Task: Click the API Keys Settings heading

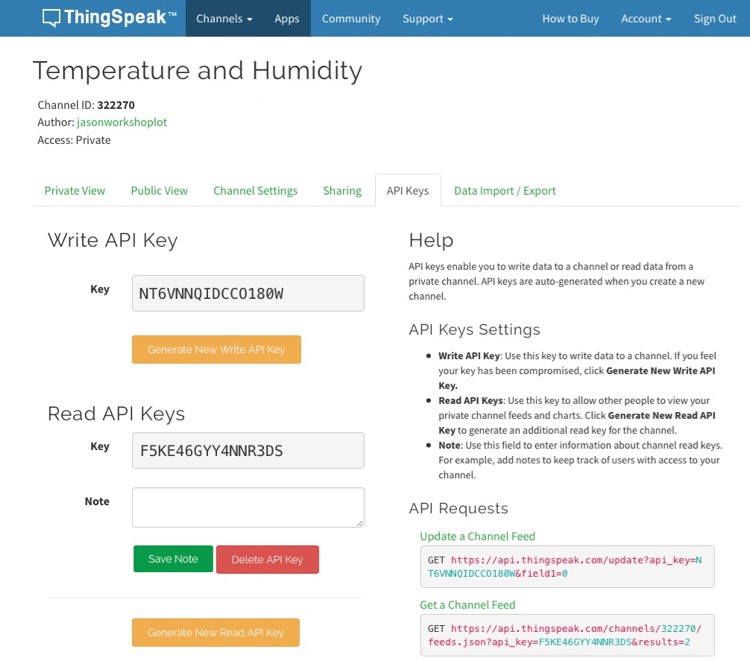Action: pyautogui.click(x=474, y=330)
